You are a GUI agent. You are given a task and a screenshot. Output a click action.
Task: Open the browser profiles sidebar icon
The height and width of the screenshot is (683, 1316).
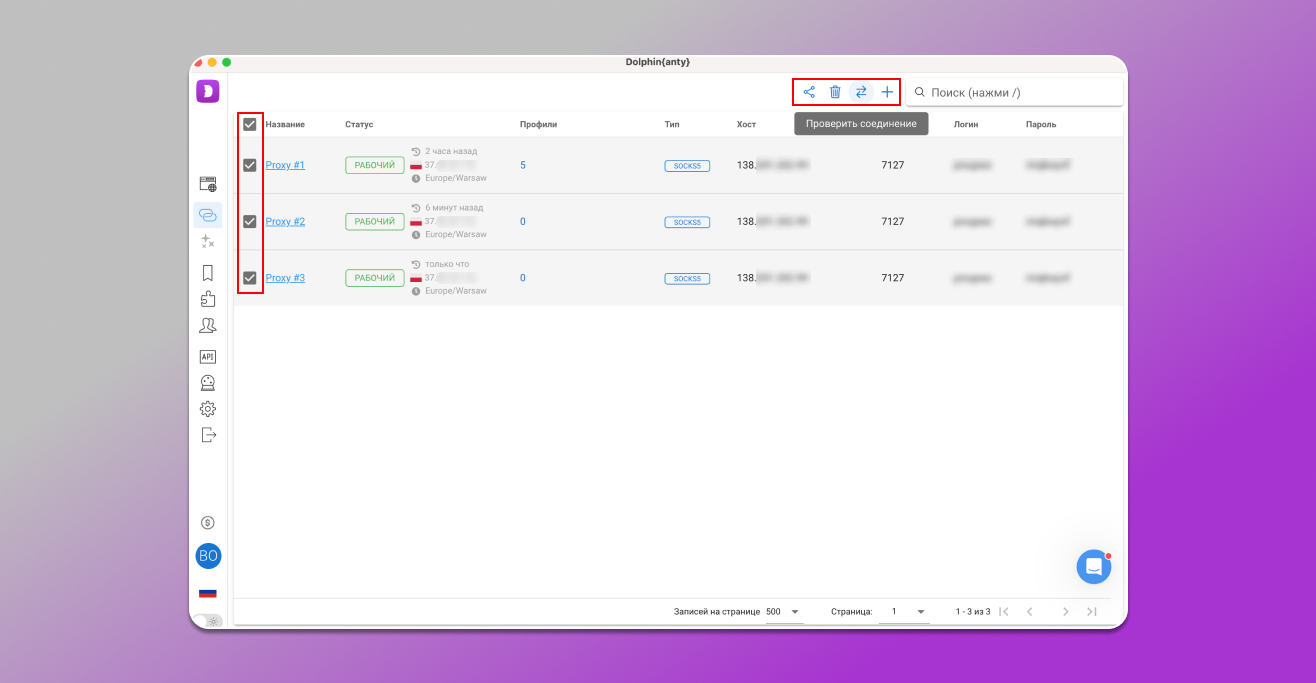[208, 184]
